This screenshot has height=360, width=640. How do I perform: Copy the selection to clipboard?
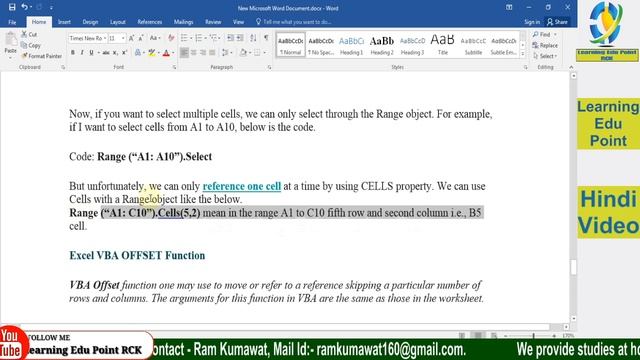31,45
